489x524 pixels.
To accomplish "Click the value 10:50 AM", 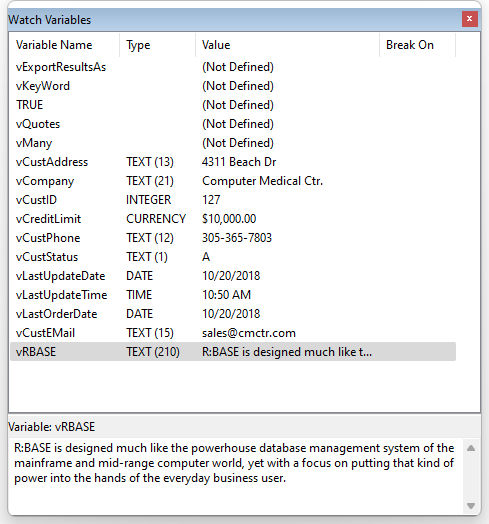I will coord(226,295).
